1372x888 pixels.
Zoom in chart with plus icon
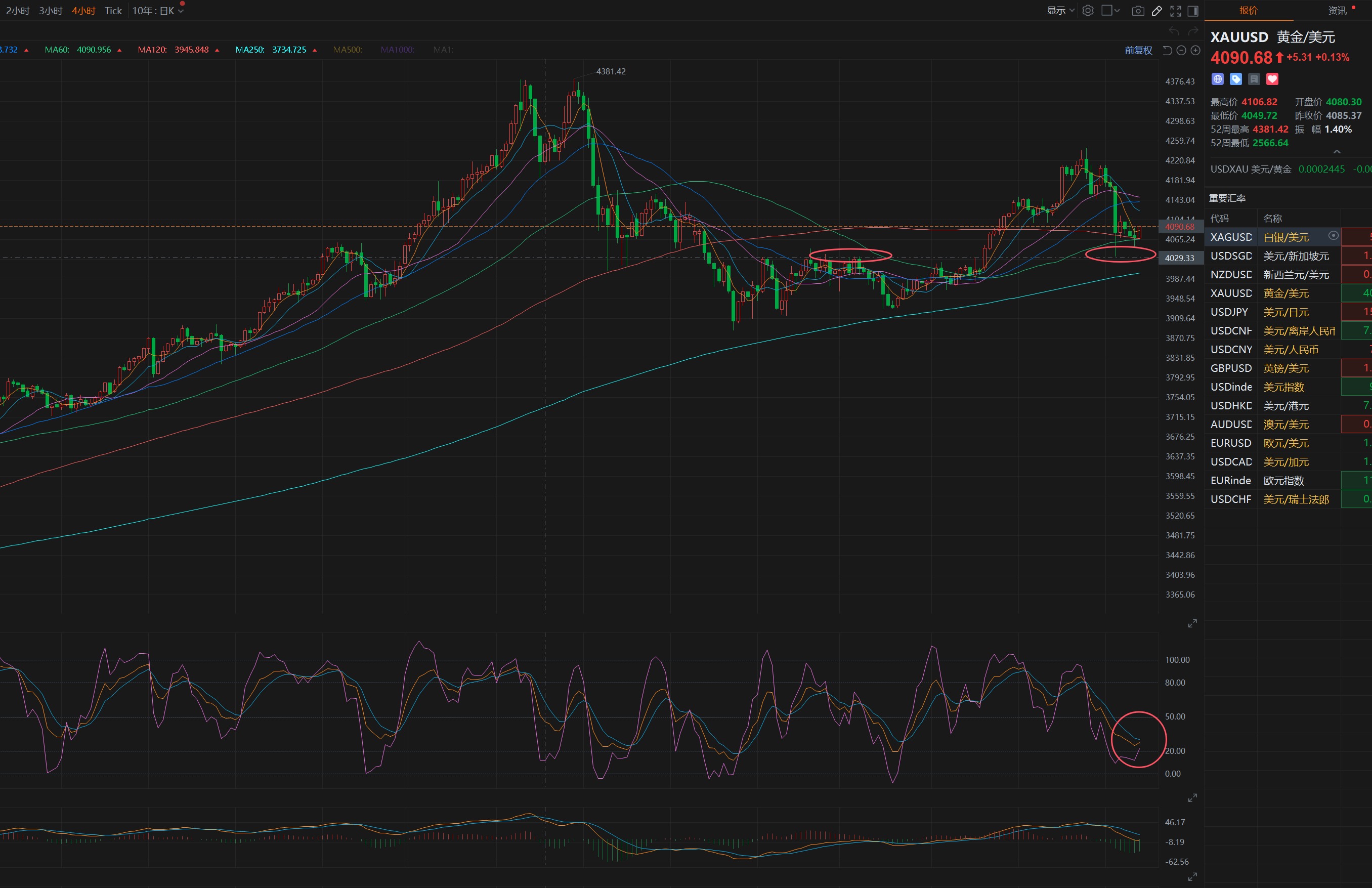(x=1195, y=50)
